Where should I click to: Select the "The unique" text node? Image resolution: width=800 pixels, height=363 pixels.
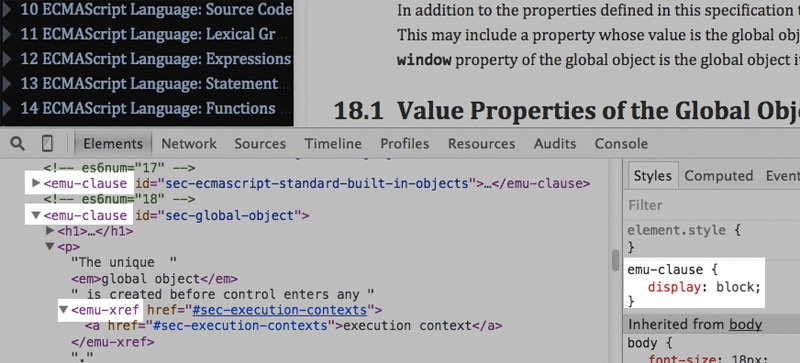[x=123, y=263]
